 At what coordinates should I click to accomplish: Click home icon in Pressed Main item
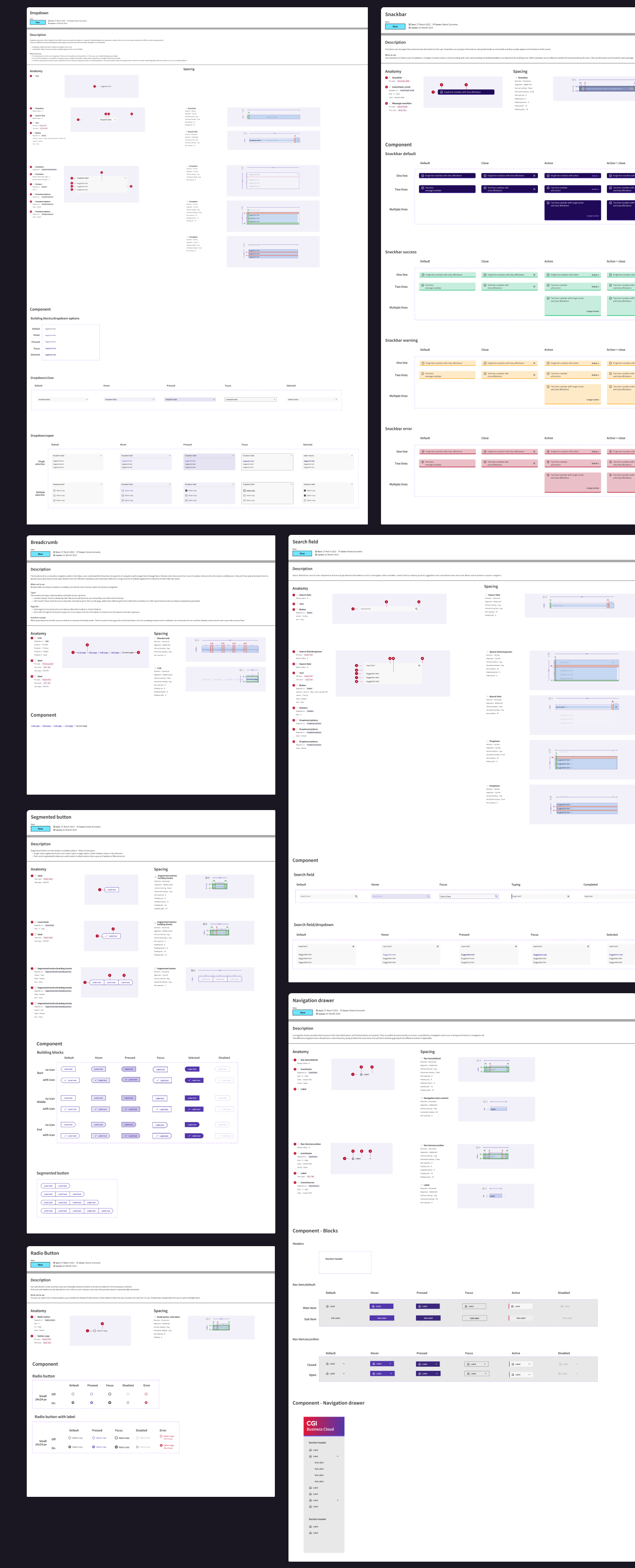point(420,1306)
